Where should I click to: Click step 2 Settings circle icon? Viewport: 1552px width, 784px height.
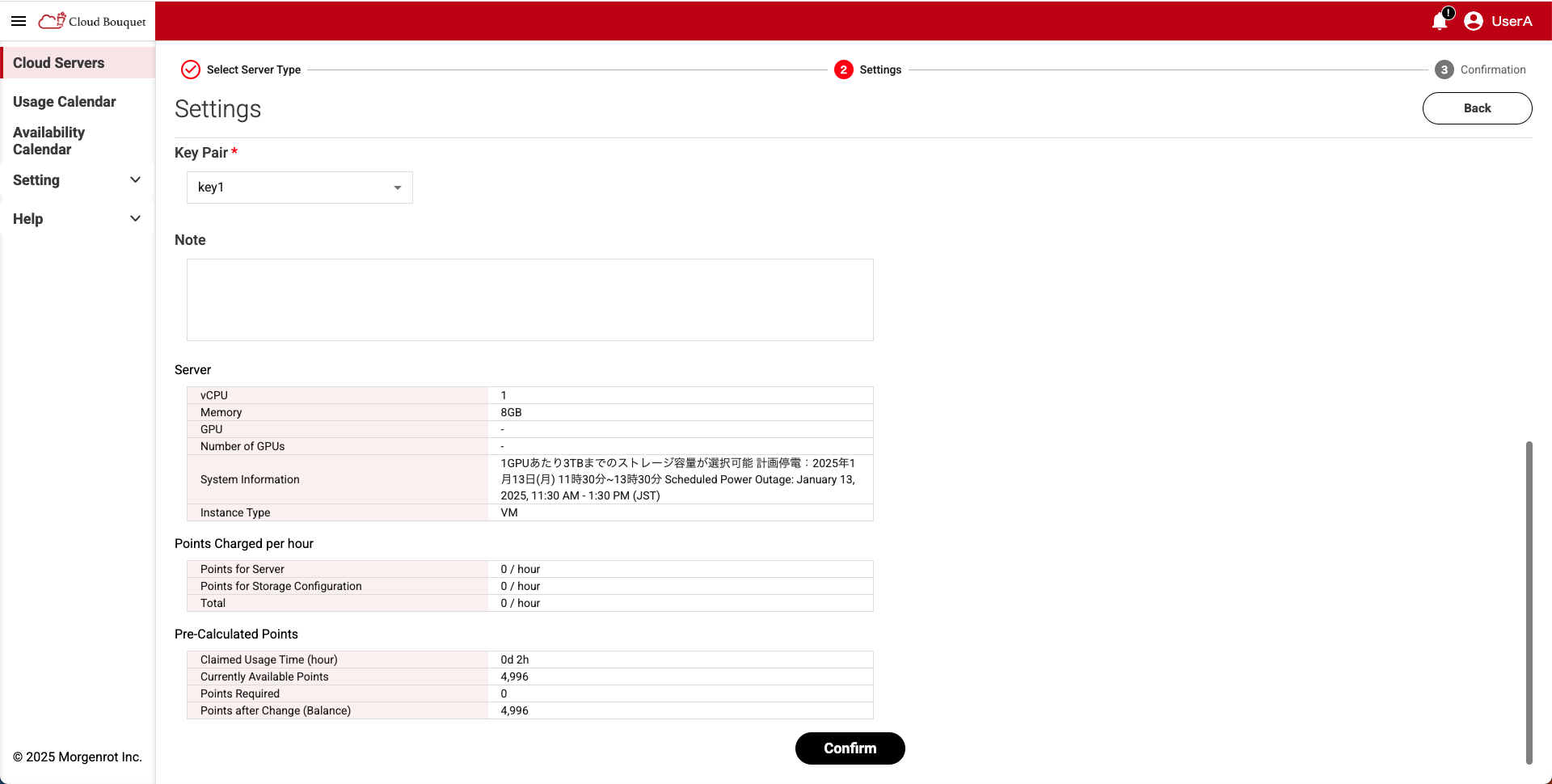pos(843,70)
